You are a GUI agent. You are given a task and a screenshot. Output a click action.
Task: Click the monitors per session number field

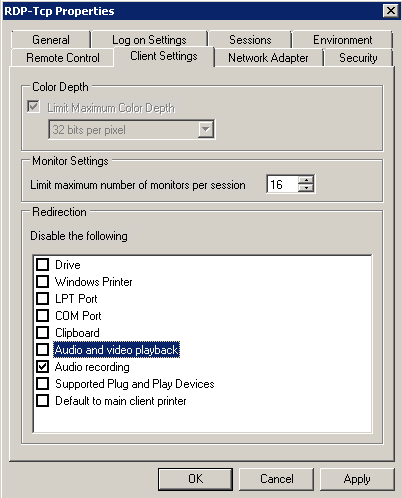tap(282, 184)
